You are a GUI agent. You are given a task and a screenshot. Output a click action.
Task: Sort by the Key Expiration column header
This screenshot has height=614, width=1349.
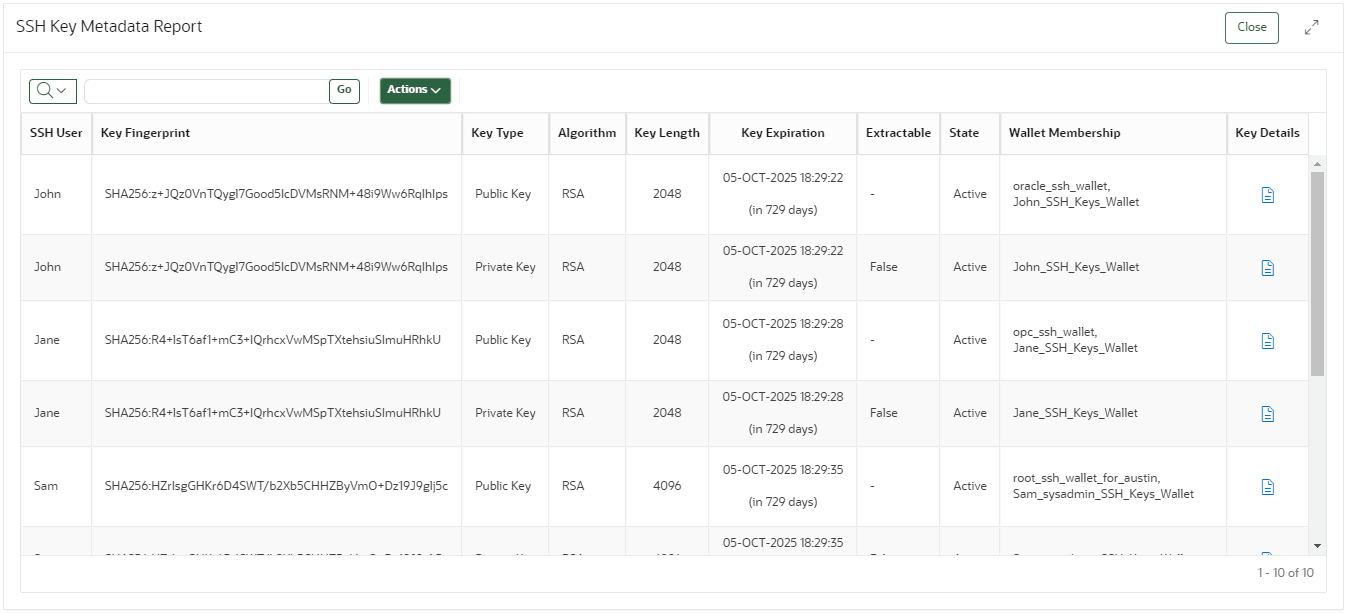tap(782, 133)
